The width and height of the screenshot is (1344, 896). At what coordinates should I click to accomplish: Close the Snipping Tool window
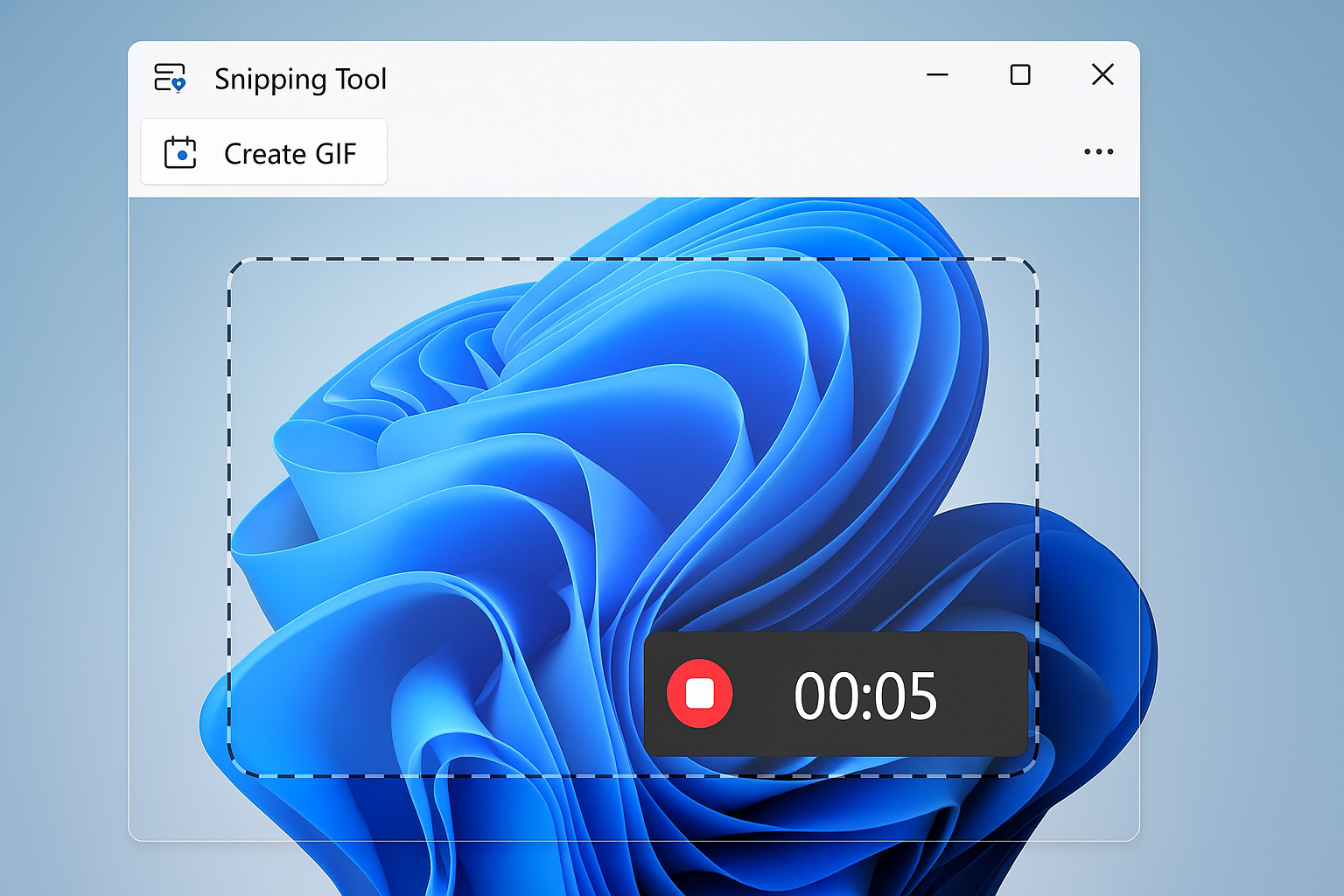click(x=1102, y=74)
